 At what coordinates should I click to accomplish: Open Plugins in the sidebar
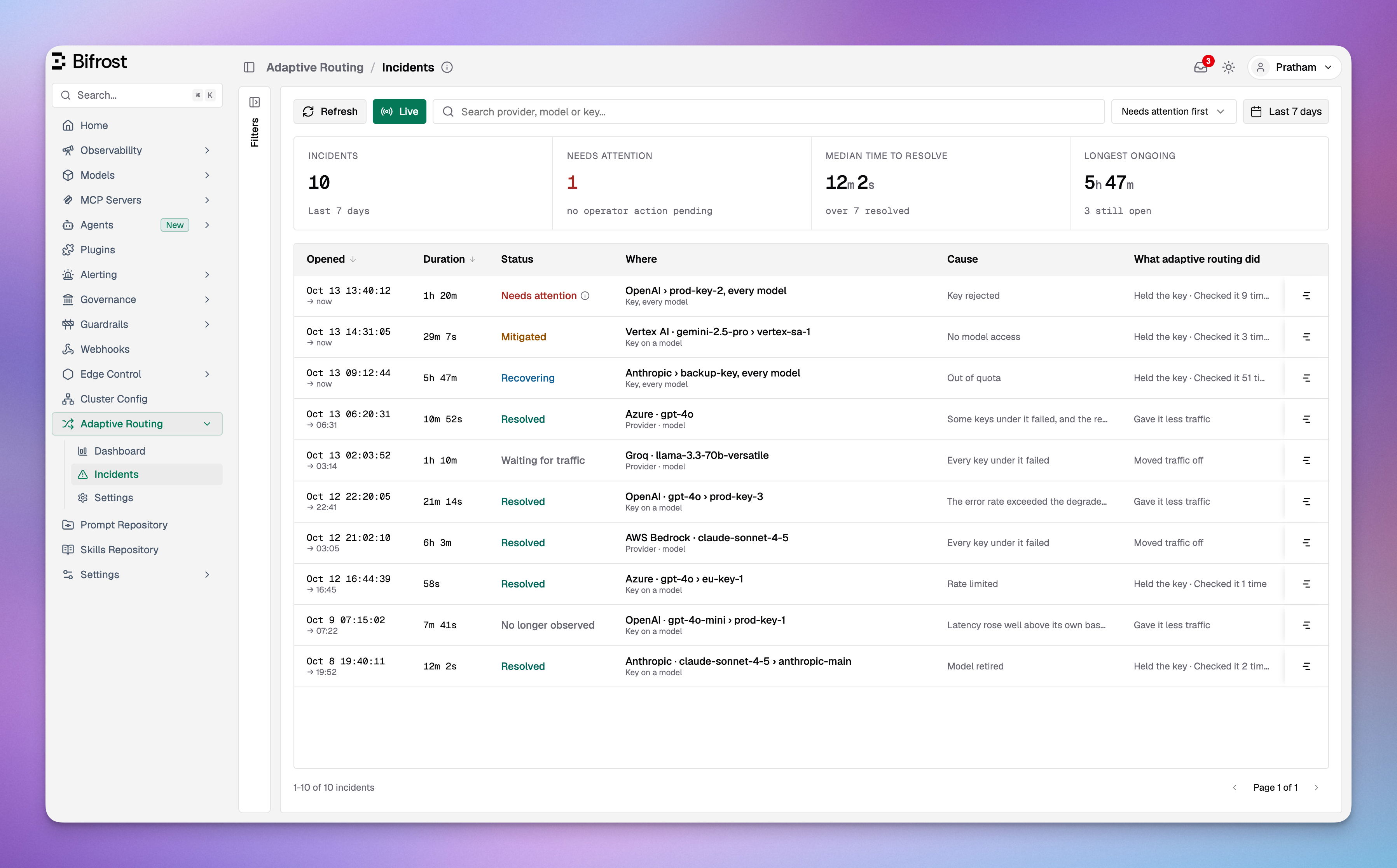[137, 250]
